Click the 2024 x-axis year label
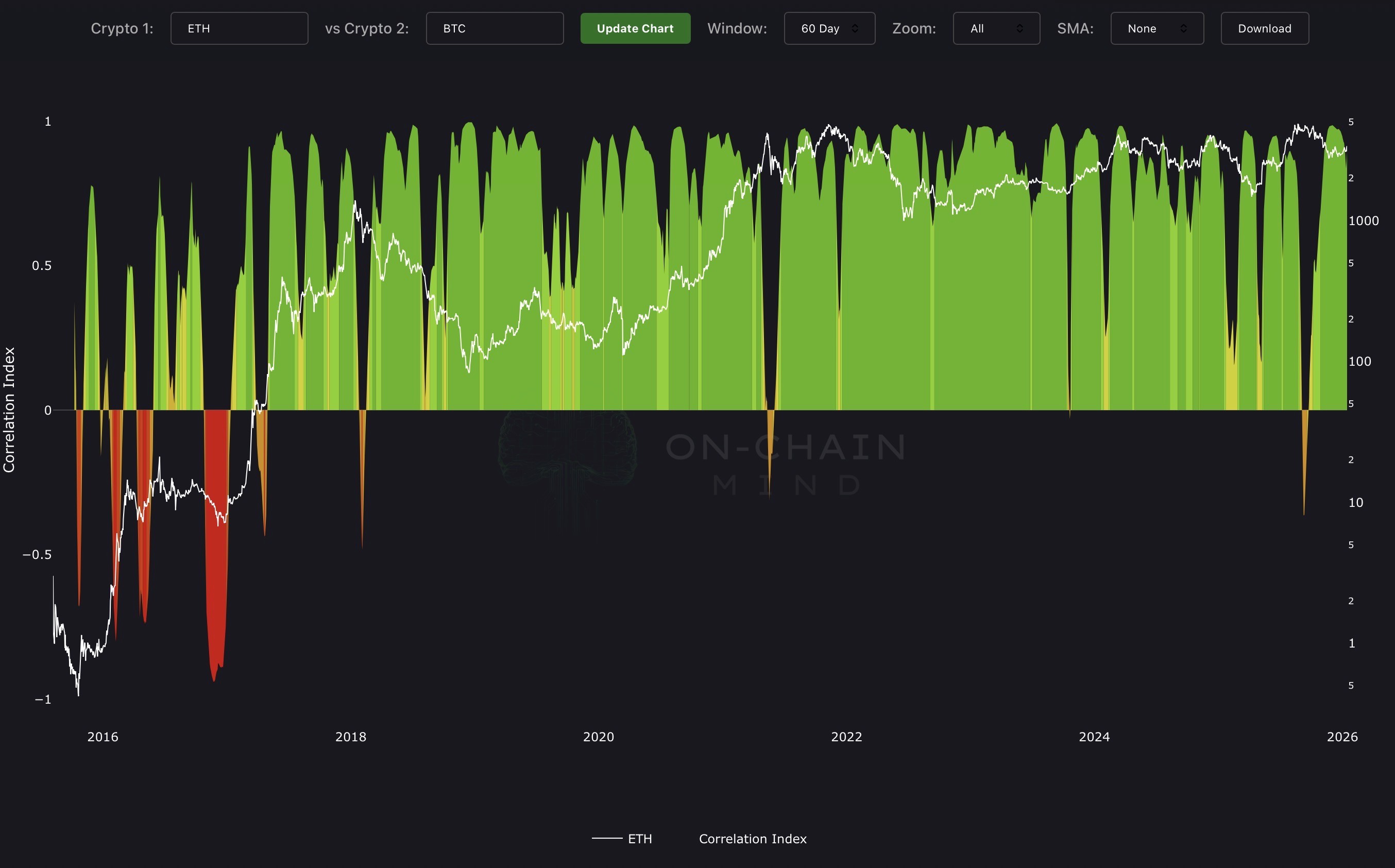 click(x=1094, y=737)
